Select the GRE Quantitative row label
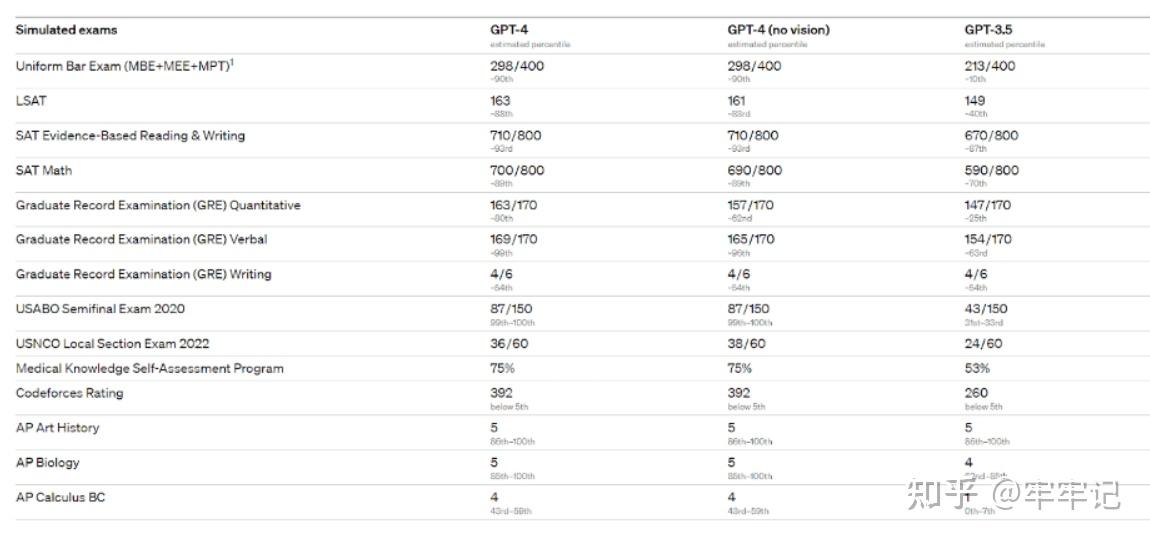This screenshot has height=540, width=1150. click(158, 205)
